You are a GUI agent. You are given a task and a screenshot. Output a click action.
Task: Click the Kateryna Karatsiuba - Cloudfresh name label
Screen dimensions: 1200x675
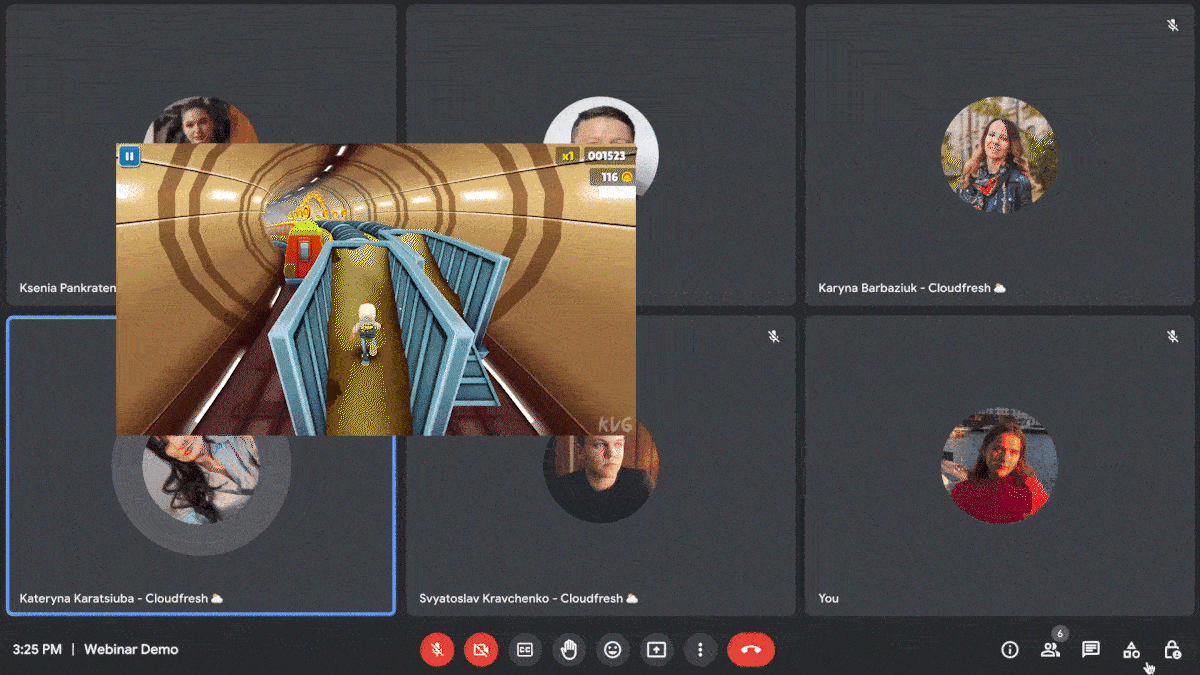click(x=121, y=598)
